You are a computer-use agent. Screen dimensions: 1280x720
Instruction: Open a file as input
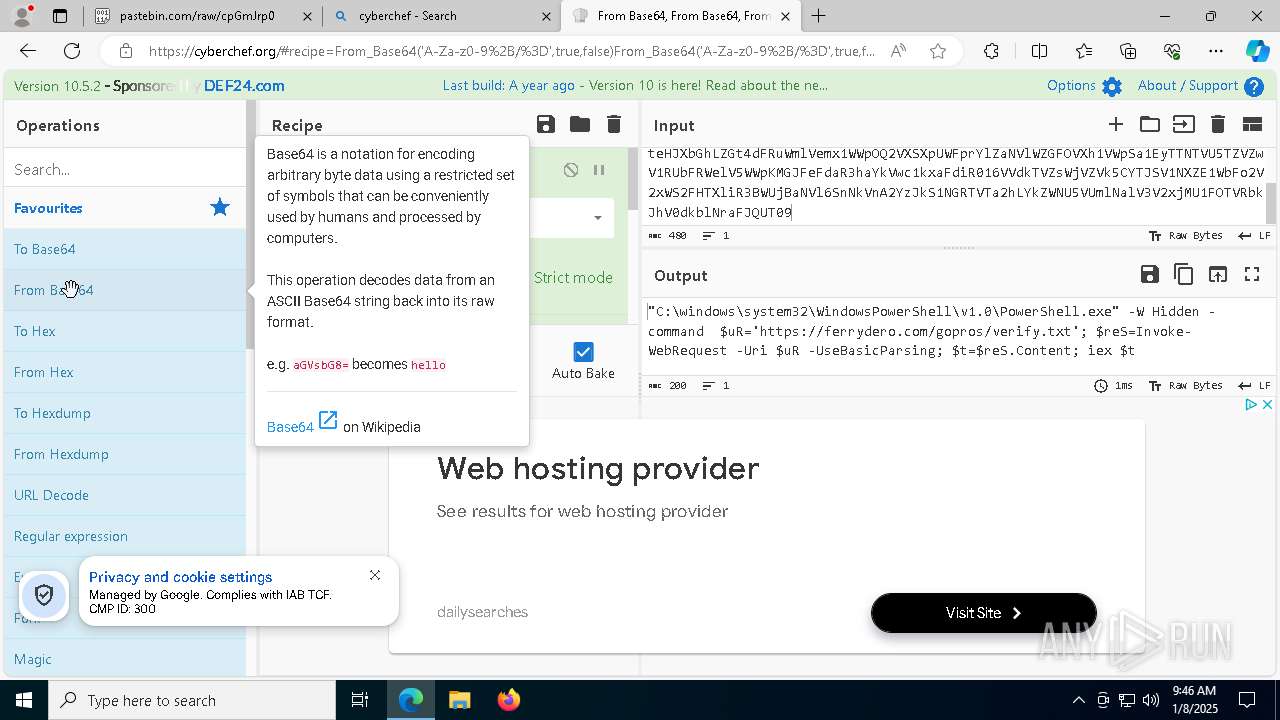[x=1183, y=124]
